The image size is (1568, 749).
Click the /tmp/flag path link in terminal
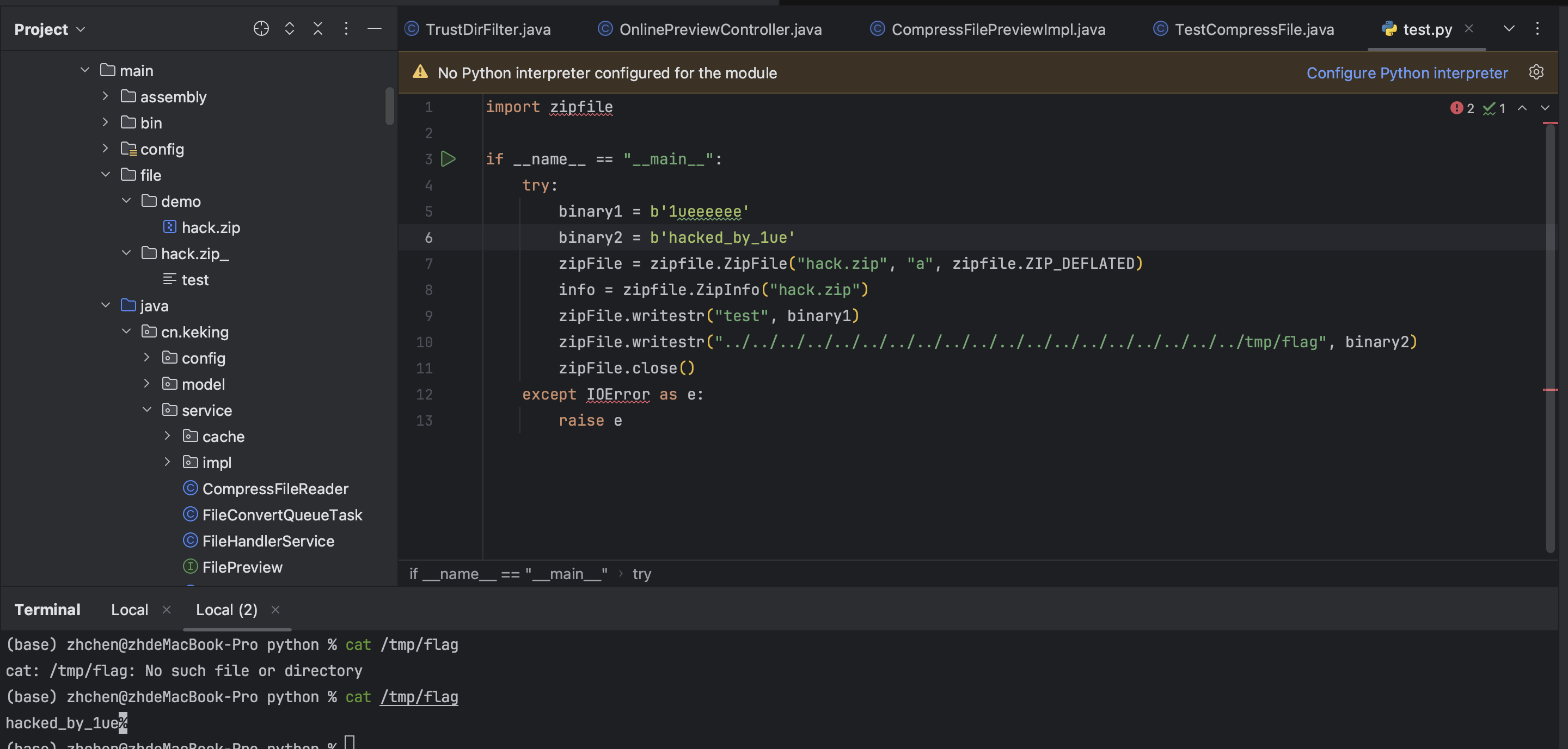(x=419, y=697)
